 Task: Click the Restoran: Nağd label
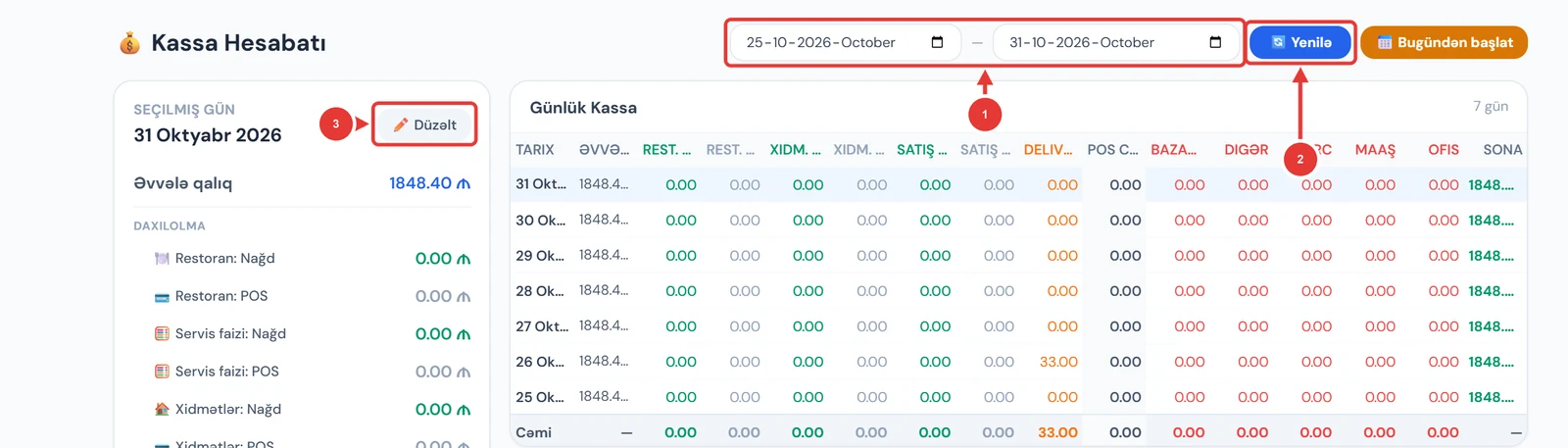click(224, 259)
